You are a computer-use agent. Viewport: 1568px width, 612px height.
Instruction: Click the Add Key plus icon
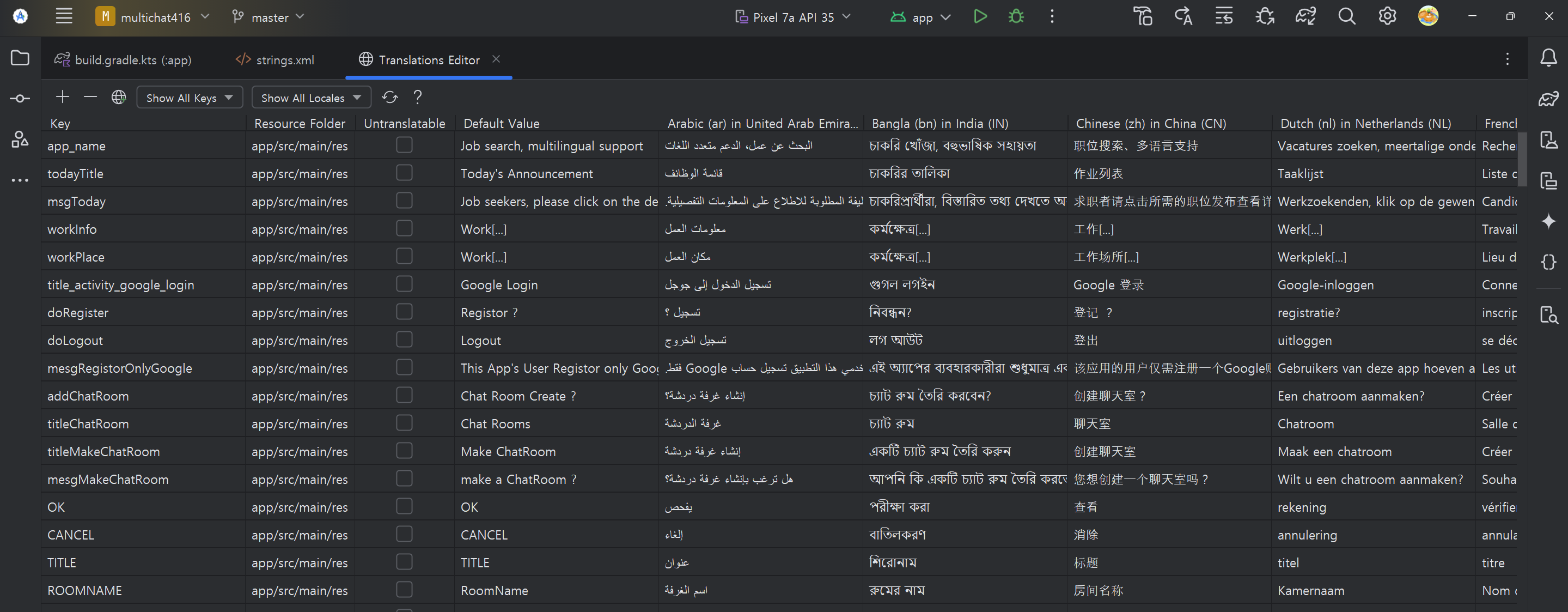[x=63, y=97]
